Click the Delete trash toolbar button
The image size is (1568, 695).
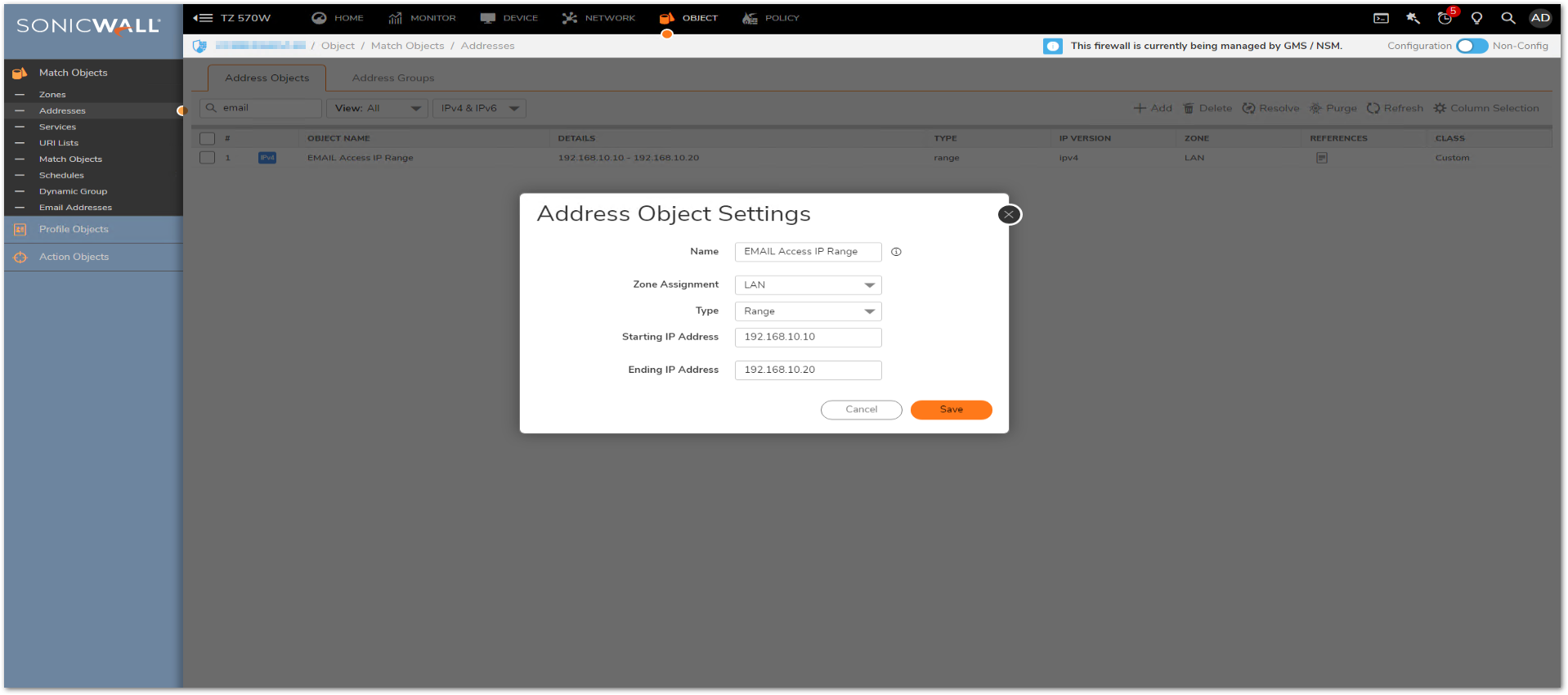1207,108
